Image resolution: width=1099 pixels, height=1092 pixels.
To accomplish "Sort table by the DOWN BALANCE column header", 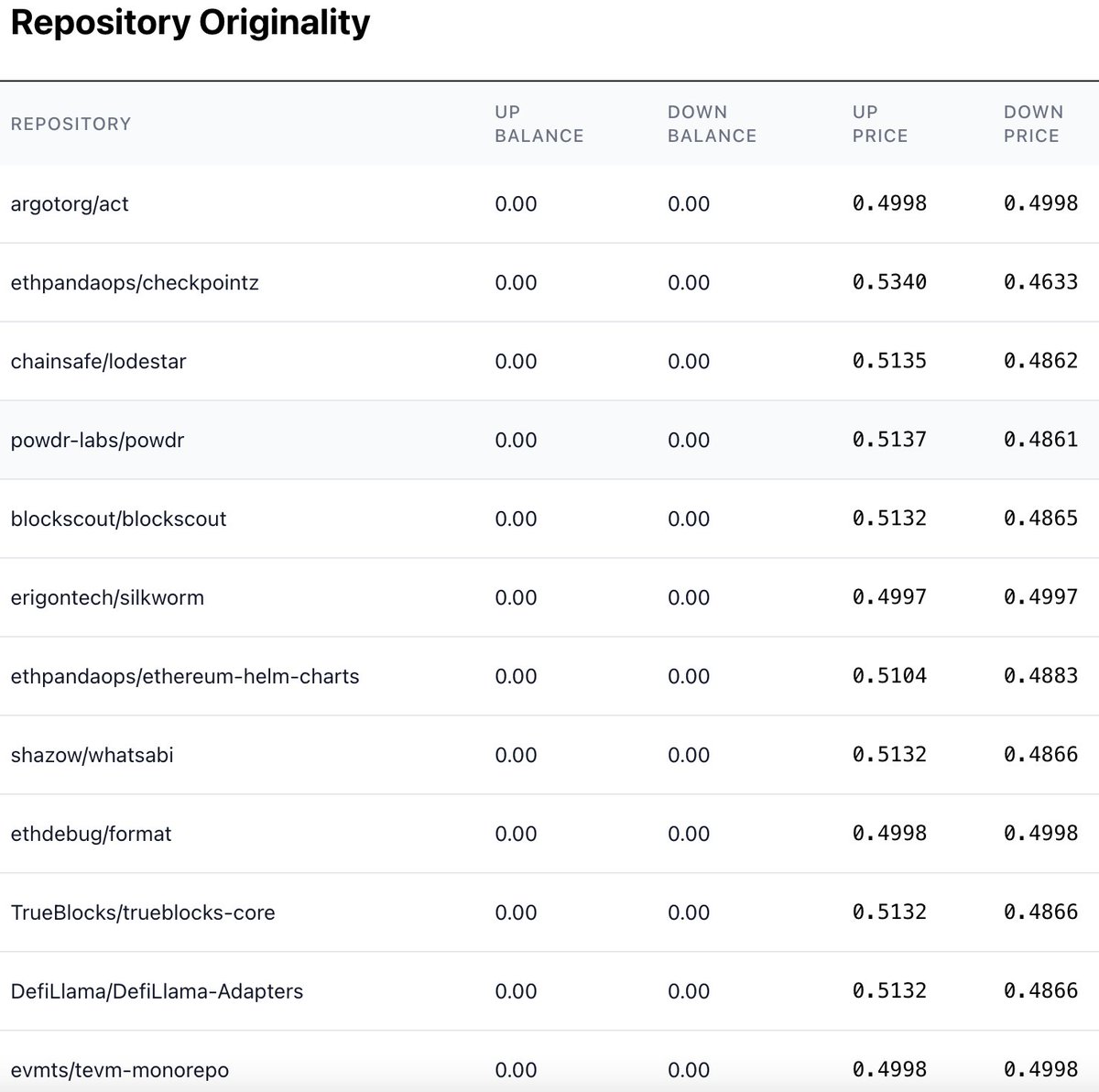I will [711, 124].
